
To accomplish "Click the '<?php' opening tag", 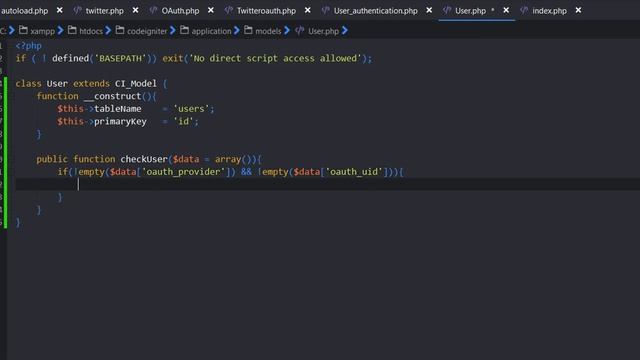I will click(x=29, y=46).
